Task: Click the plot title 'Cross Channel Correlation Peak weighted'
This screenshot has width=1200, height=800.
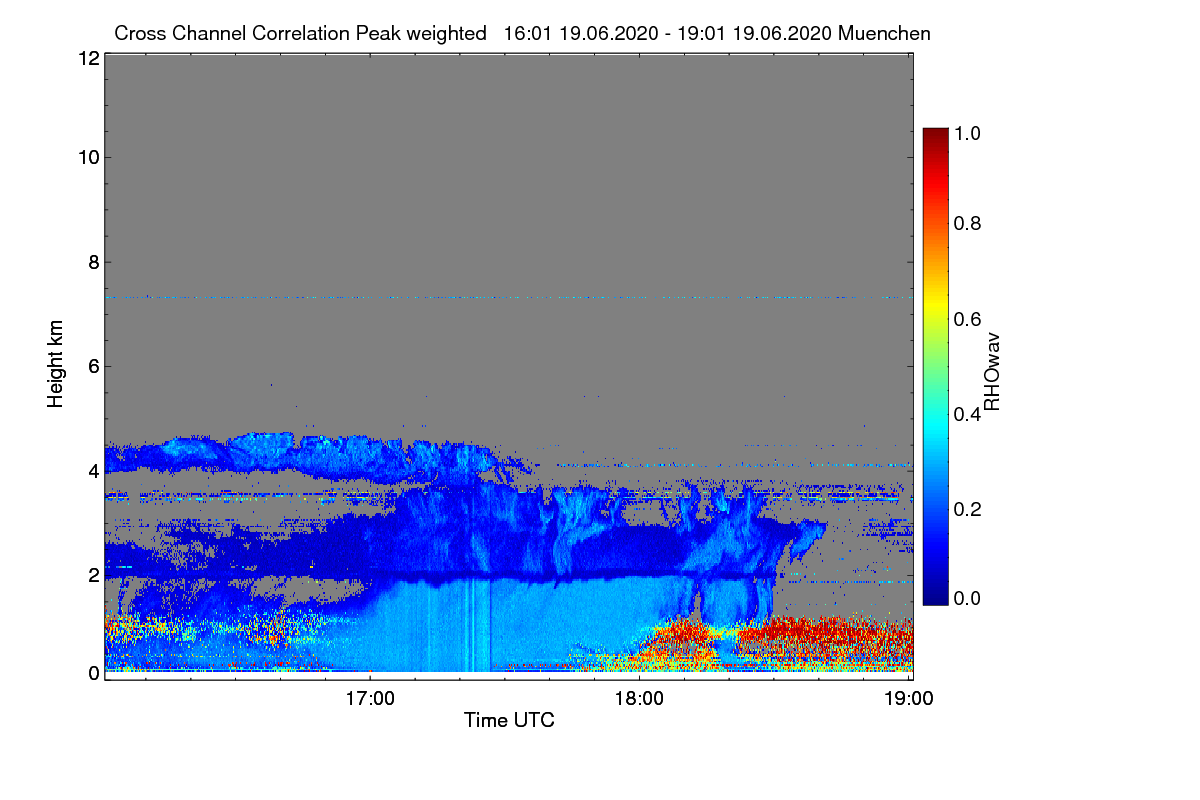Action: (x=300, y=33)
